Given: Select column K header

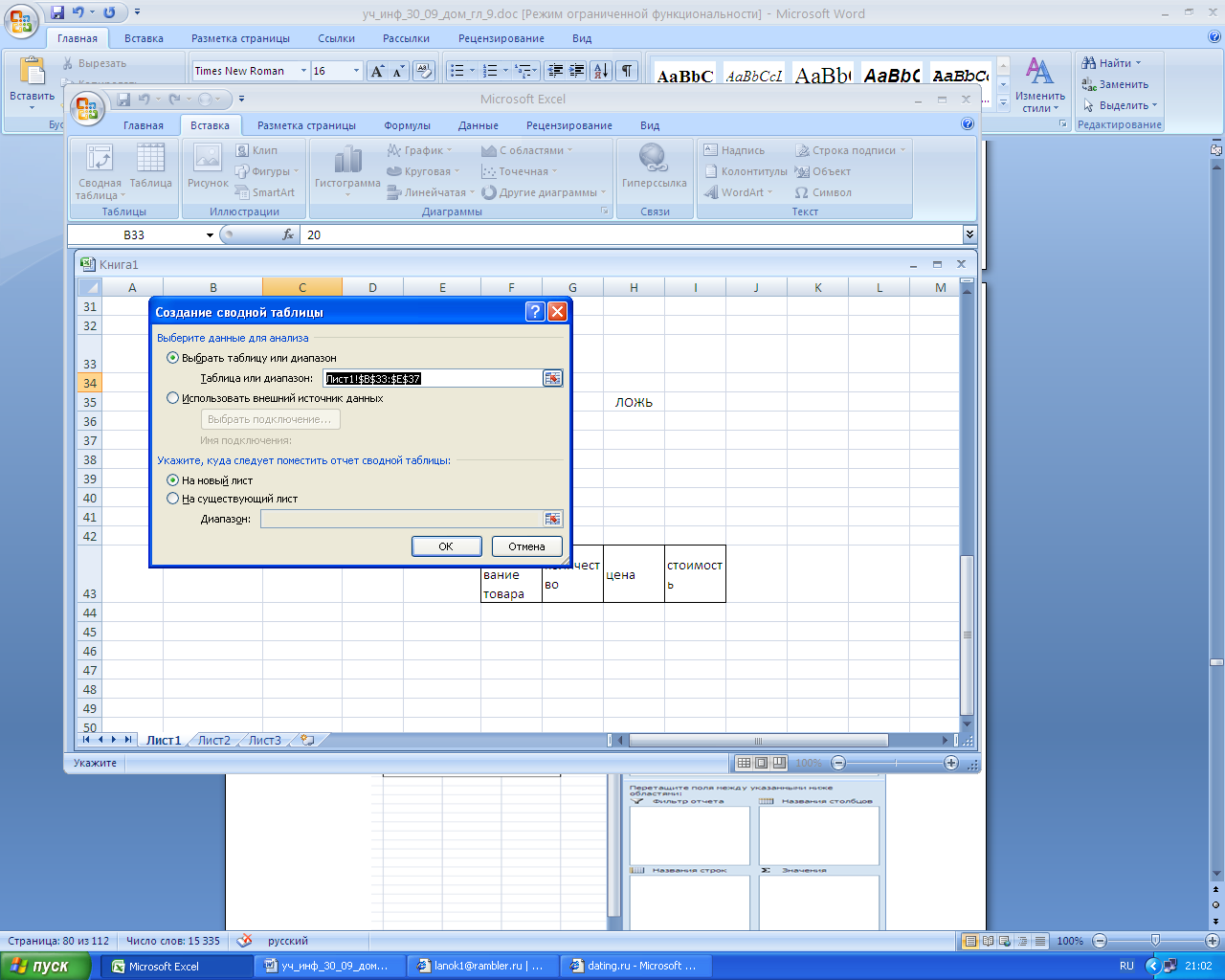Looking at the screenshot, I should coord(817,287).
